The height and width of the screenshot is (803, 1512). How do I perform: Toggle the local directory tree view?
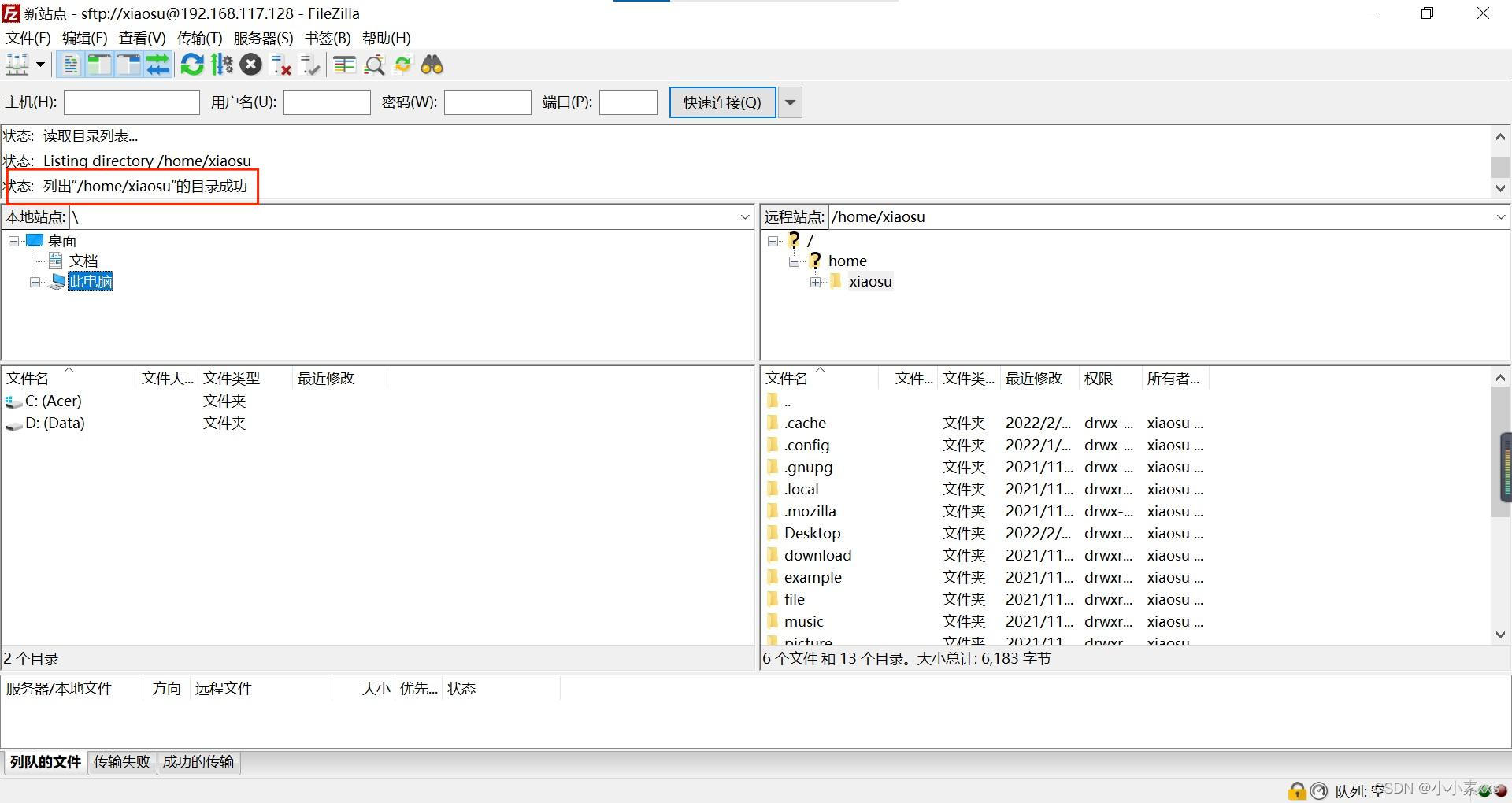click(x=99, y=64)
